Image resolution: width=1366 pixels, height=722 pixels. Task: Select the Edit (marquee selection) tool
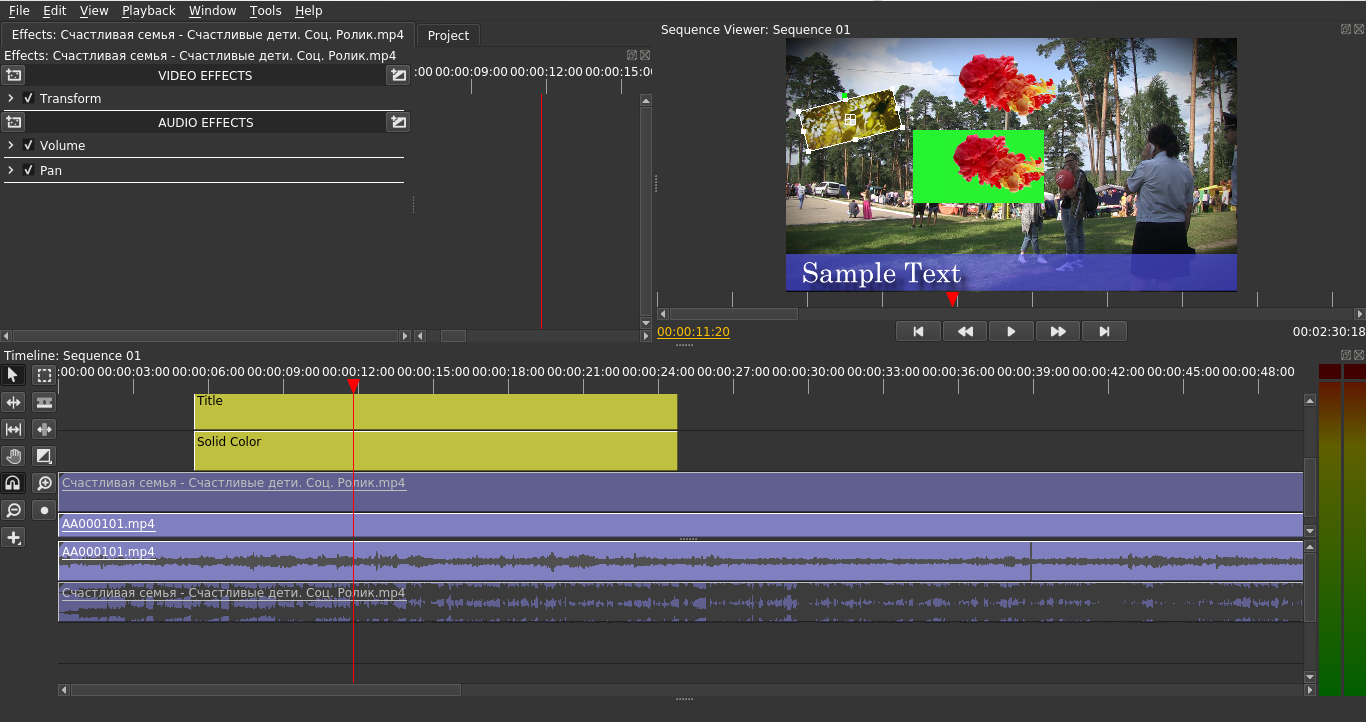click(x=44, y=375)
